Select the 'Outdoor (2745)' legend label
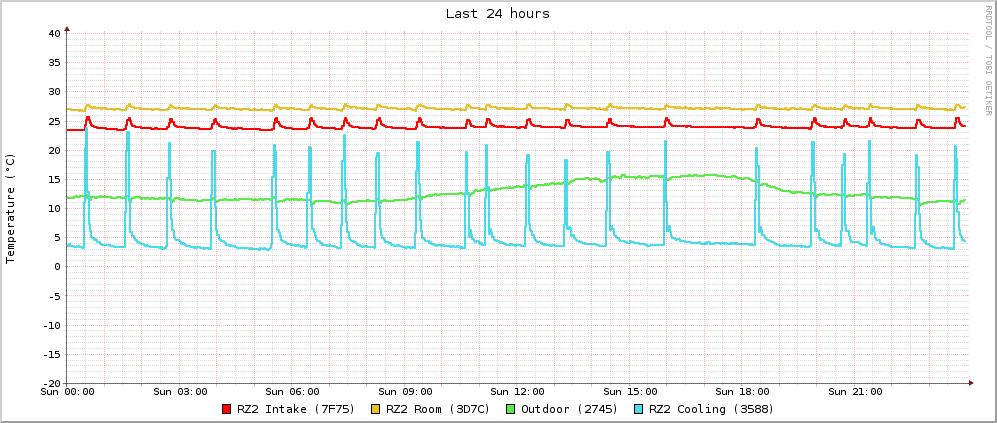Screen dimensions: 997x423 [x=570, y=409]
